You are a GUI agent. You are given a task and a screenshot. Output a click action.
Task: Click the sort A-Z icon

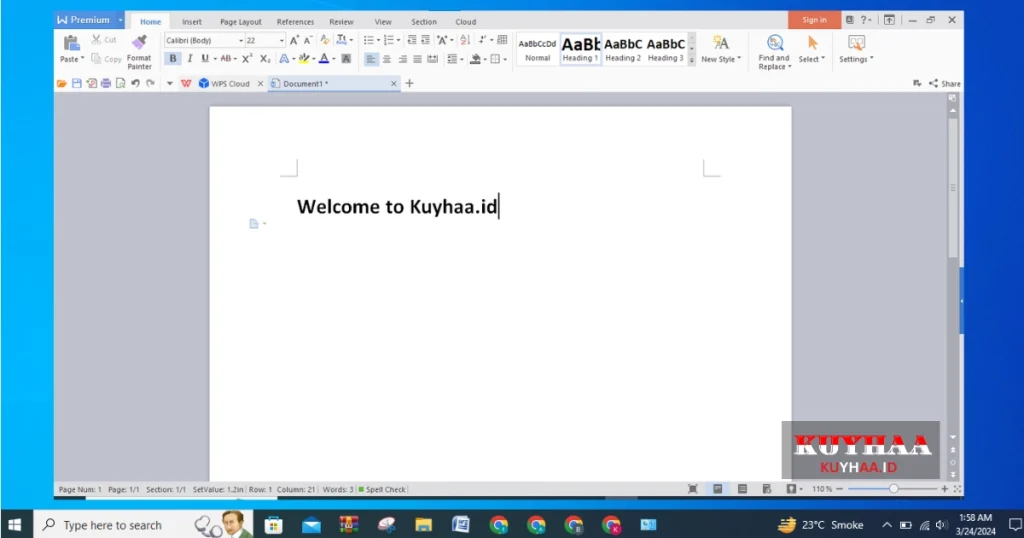pos(465,40)
